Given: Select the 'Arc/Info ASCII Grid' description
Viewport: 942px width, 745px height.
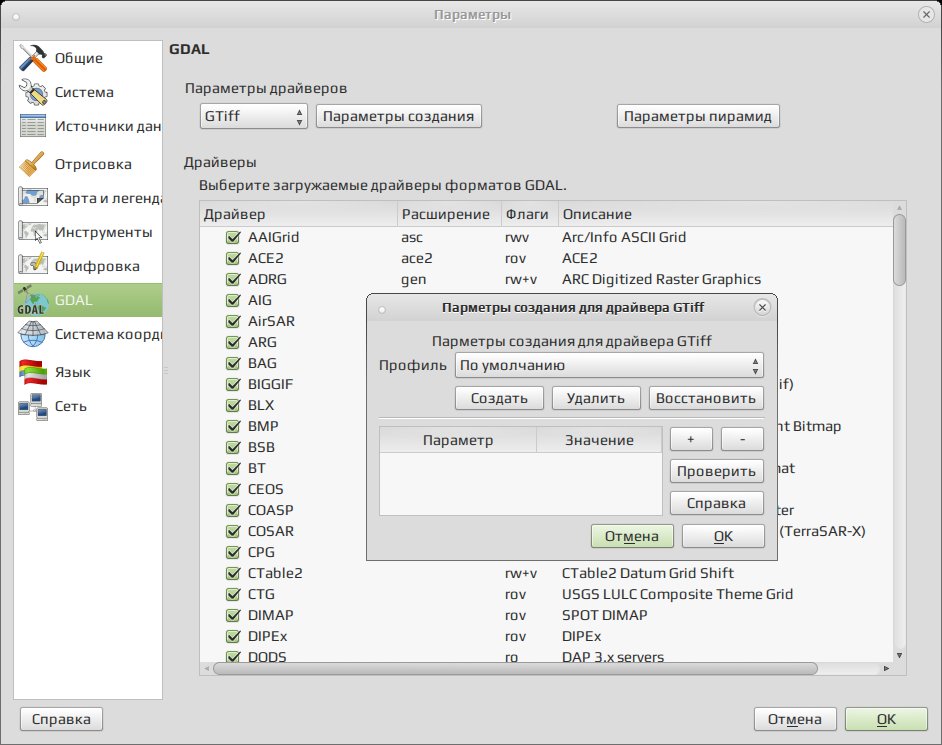Looking at the screenshot, I should pyautogui.click(x=624, y=237).
